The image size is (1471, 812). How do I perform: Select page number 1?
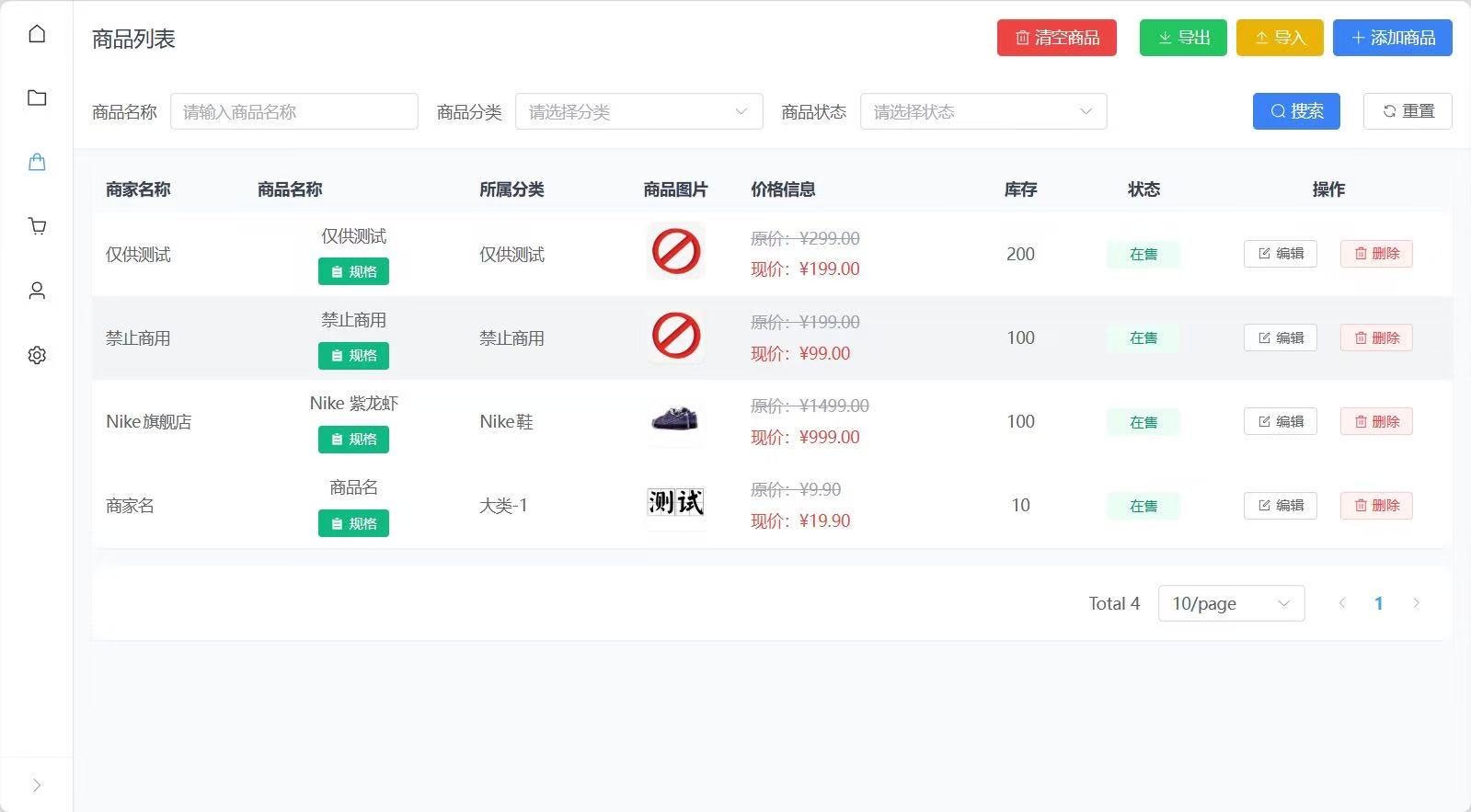tap(1379, 603)
